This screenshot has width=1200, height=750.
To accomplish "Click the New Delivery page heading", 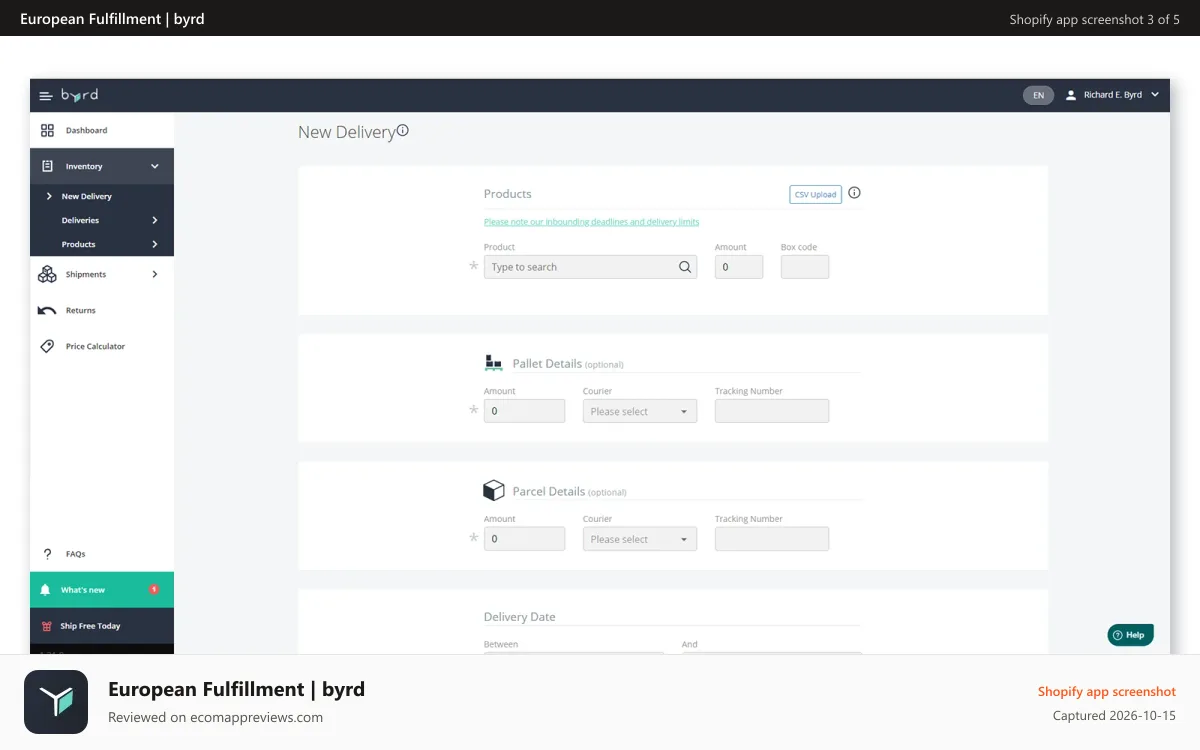I will pyautogui.click(x=347, y=132).
